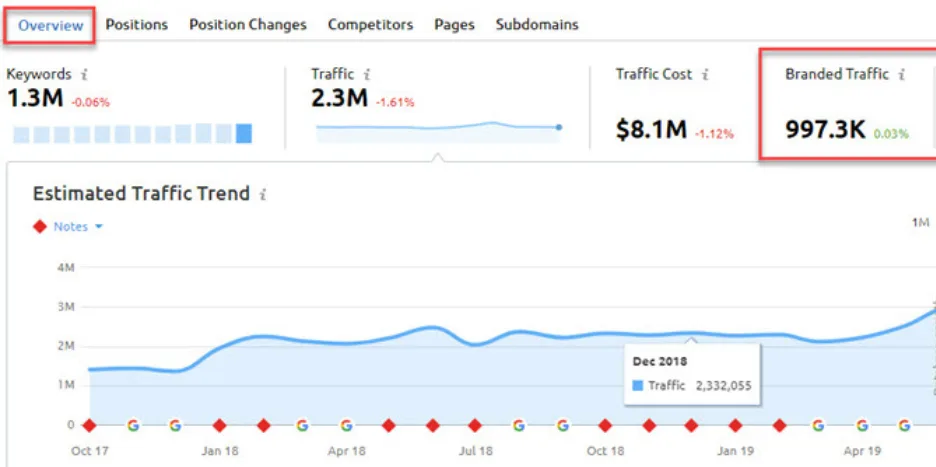Click the Branded Traffic info icon
This screenshot has width=936, height=467.
901,75
